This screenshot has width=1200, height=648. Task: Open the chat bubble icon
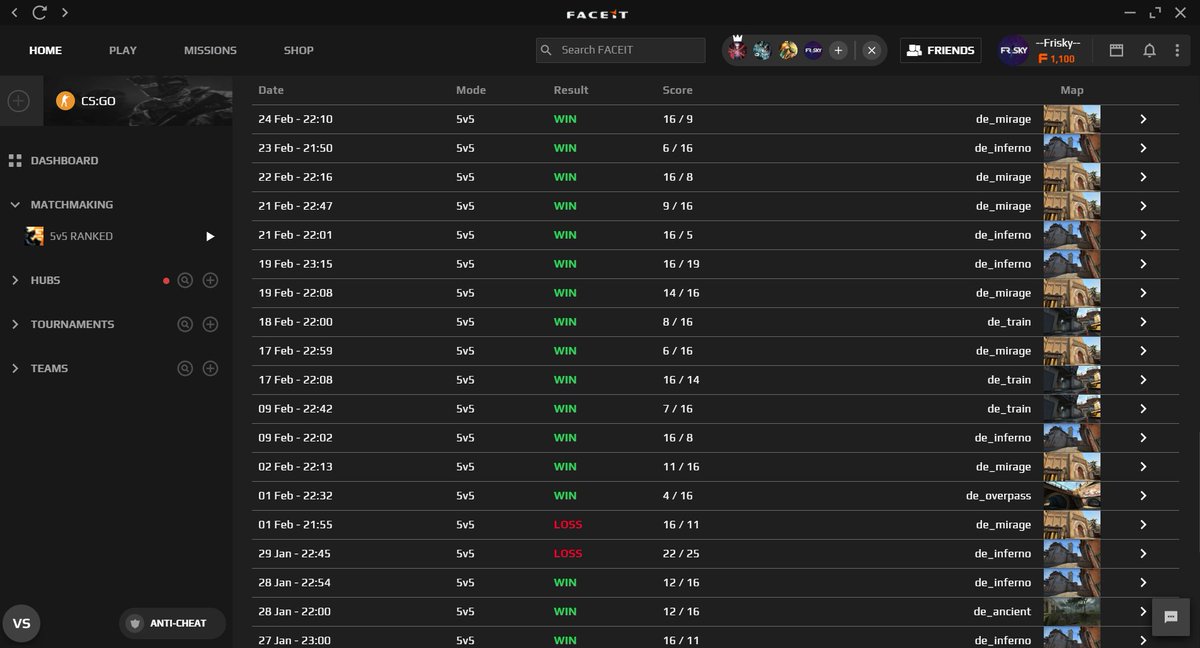tap(1171, 617)
